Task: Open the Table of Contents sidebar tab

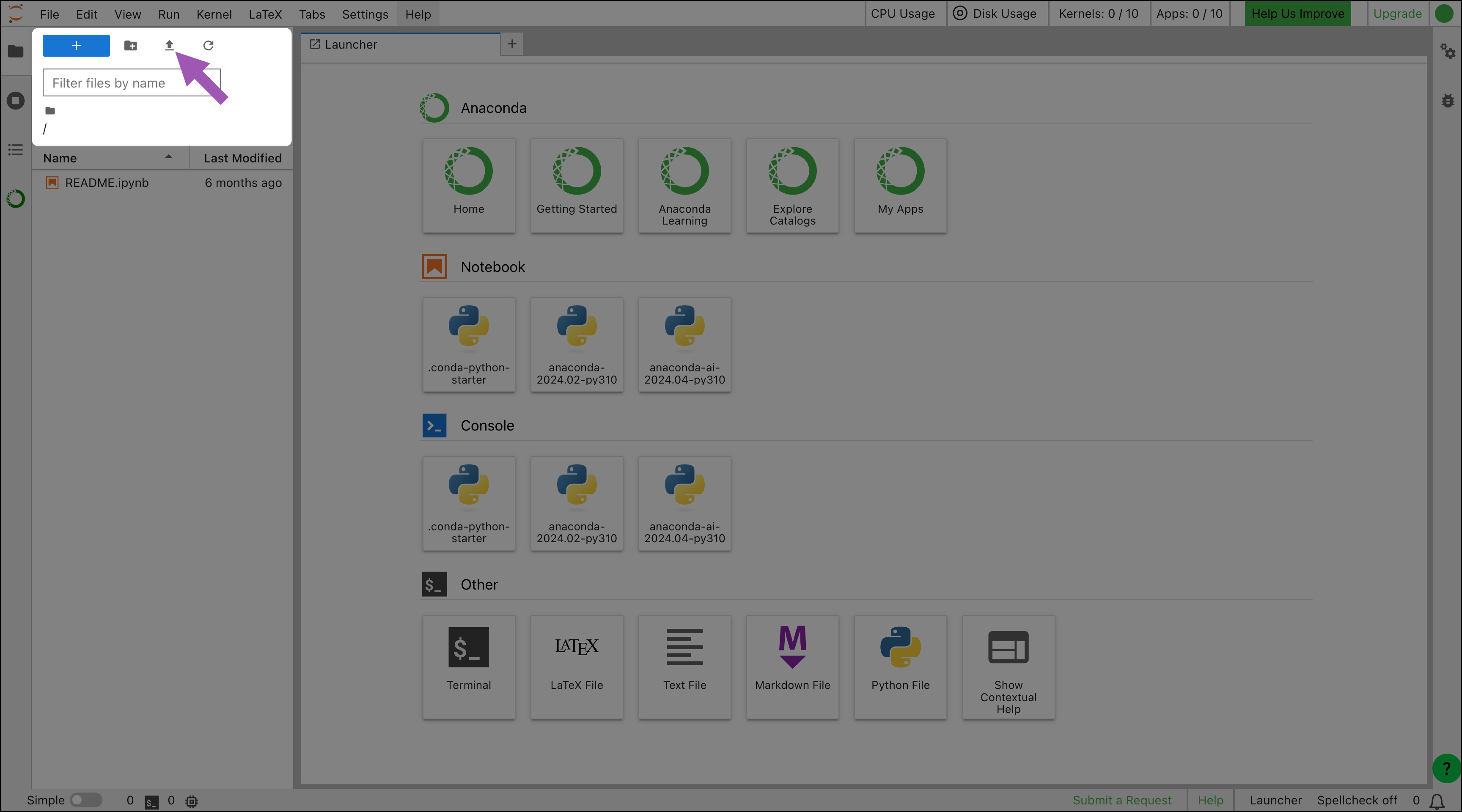Action: (x=15, y=150)
